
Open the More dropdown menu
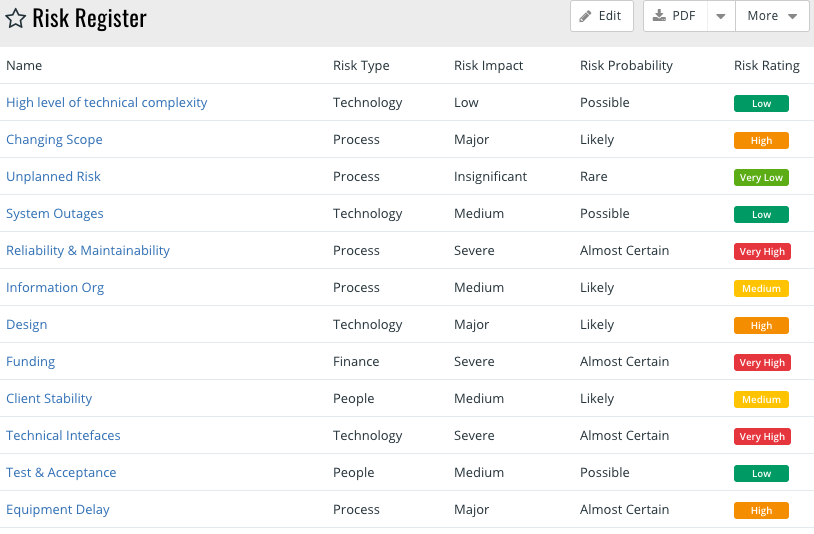[x=772, y=16]
